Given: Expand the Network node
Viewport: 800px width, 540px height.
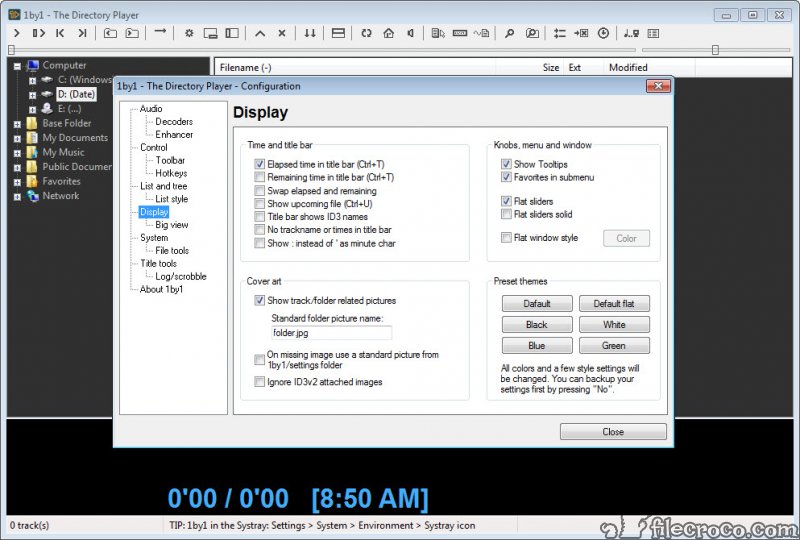Looking at the screenshot, I should [x=17, y=197].
